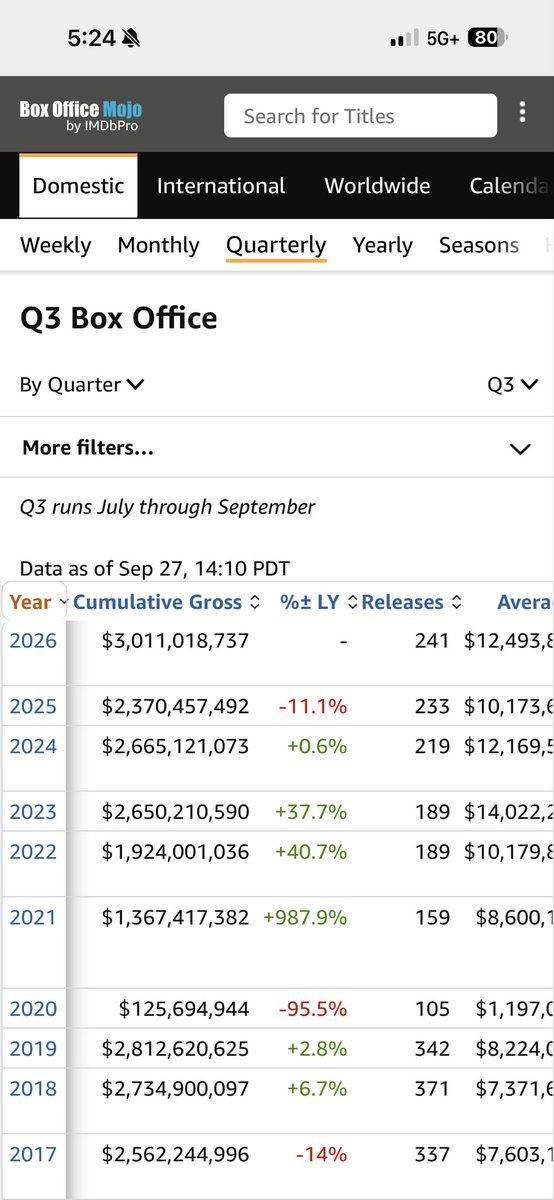Open the 2026 year link
554x1200 pixels.
[33, 640]
